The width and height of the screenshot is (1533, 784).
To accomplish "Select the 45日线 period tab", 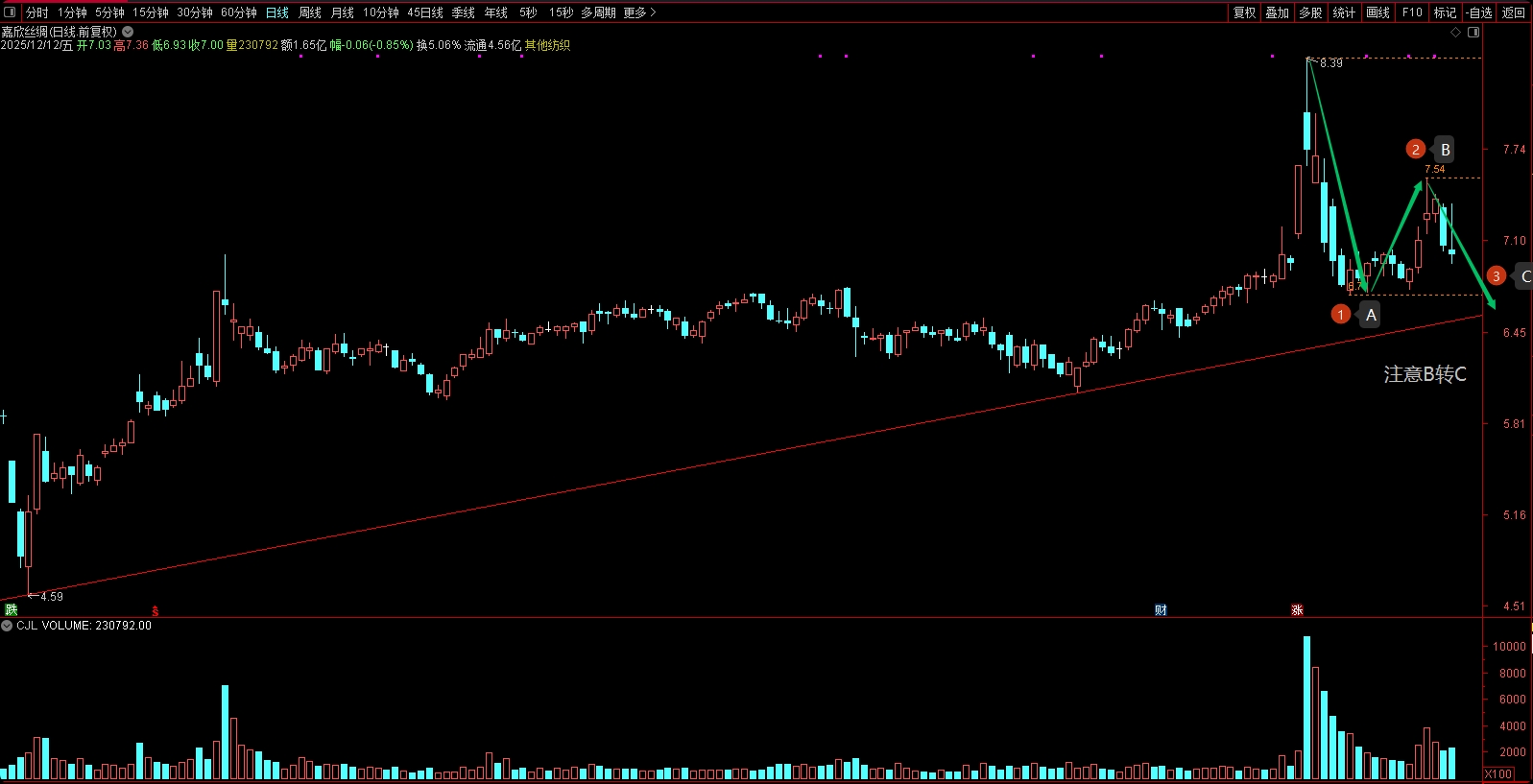I will point(425,12).
